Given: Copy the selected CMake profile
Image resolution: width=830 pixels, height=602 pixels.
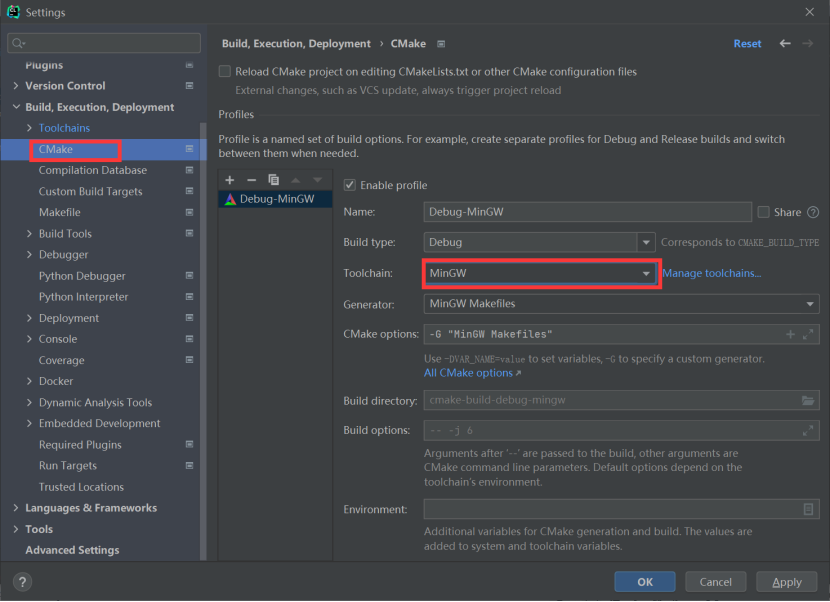Looking at the screenshot, I should pos(273,180).
